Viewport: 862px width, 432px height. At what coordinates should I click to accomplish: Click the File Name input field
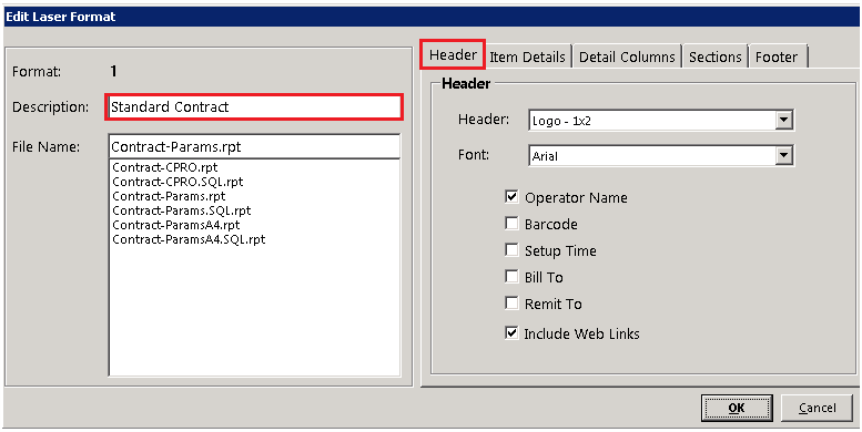point(254,147)
